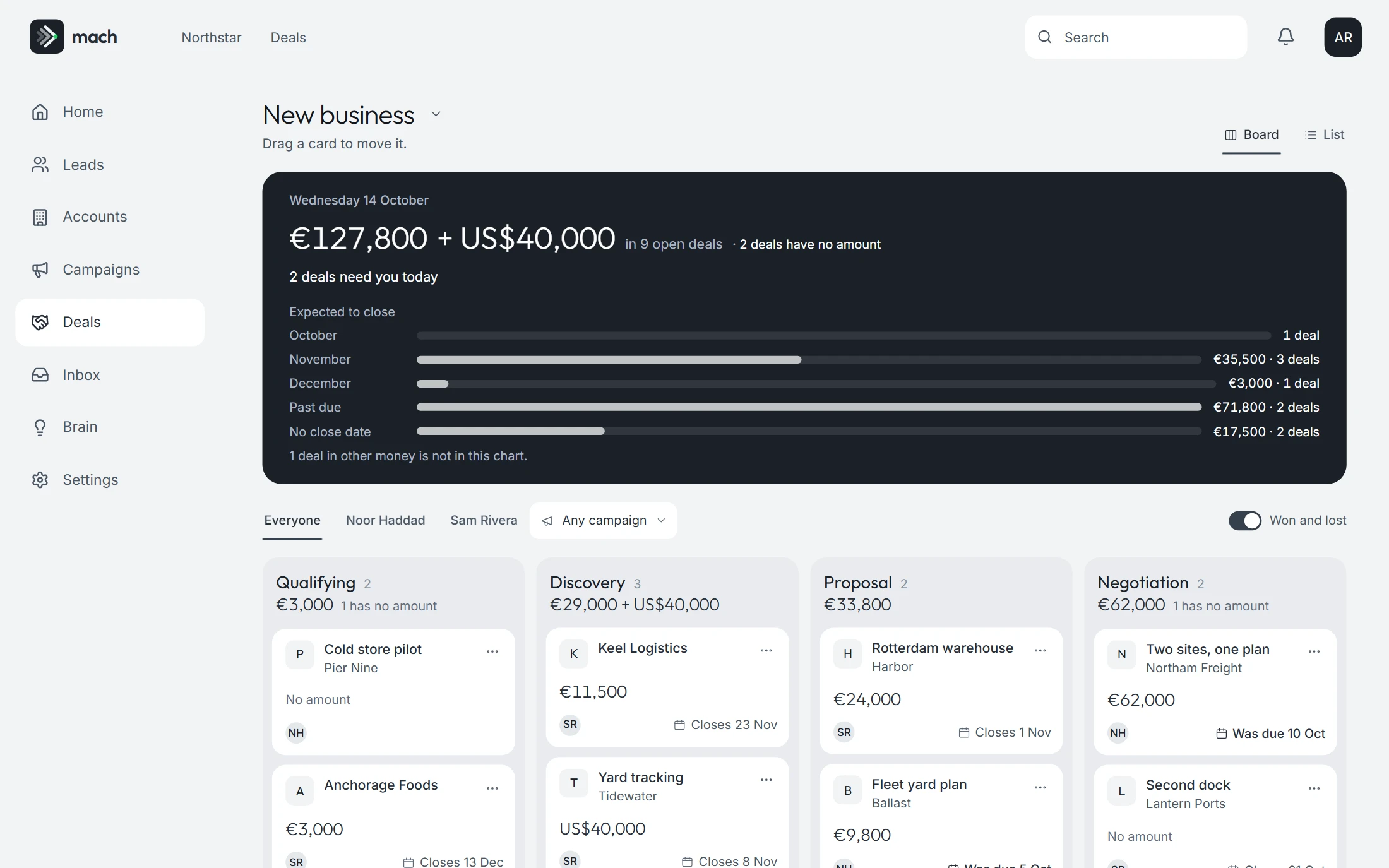Screen dimensions: 1389x868
Task: Switch to List view
Action: coord(1325,135)
